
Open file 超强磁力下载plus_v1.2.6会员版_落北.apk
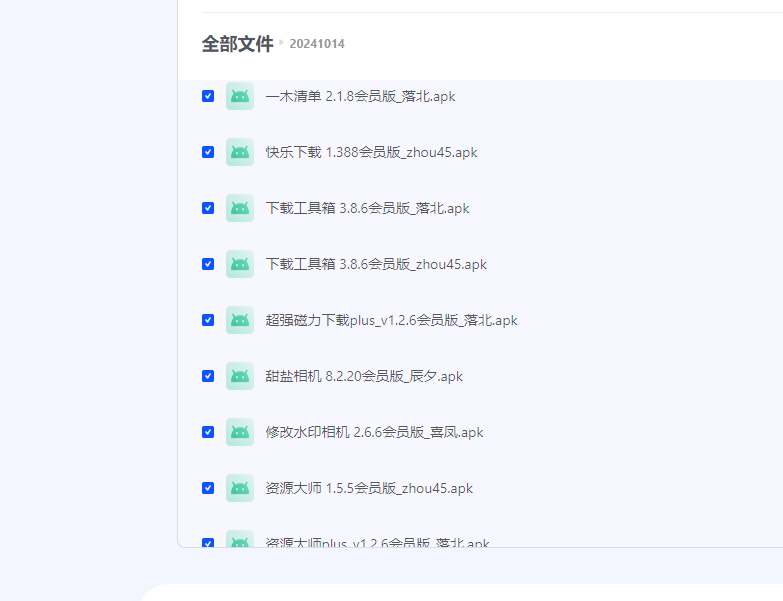click(x=392, y=319)
